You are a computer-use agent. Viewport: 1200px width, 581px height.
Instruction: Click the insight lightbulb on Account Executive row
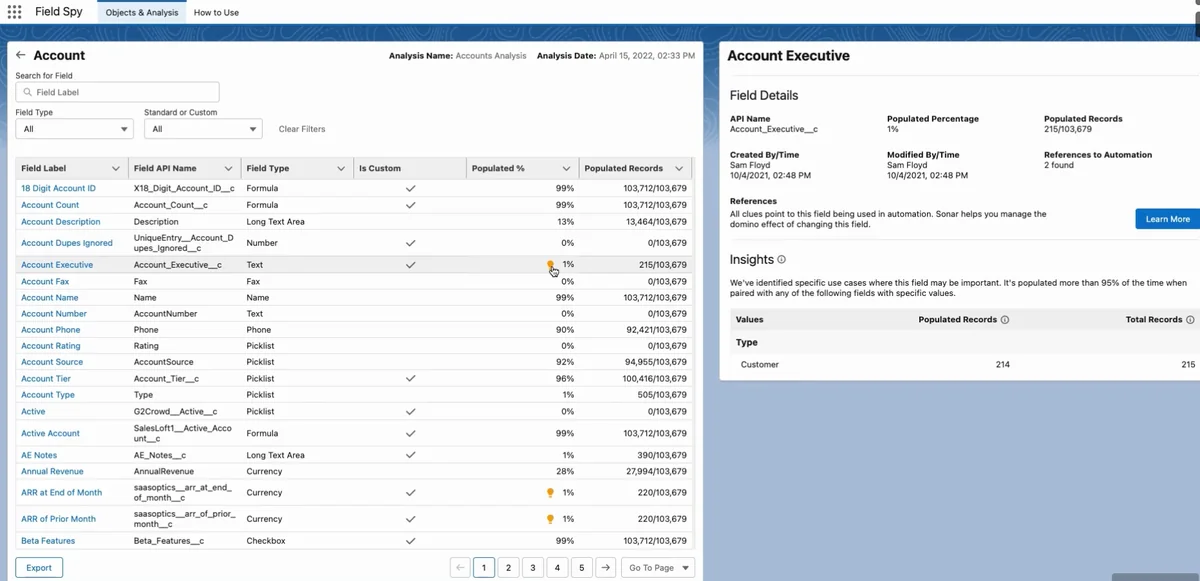pos(550,265)
